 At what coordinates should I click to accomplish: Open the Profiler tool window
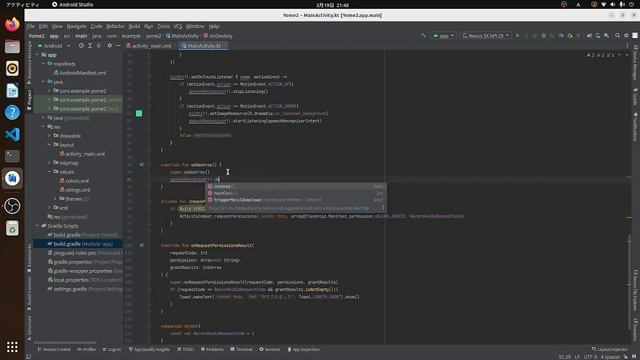pyautogui.click(x=87, y=349)
